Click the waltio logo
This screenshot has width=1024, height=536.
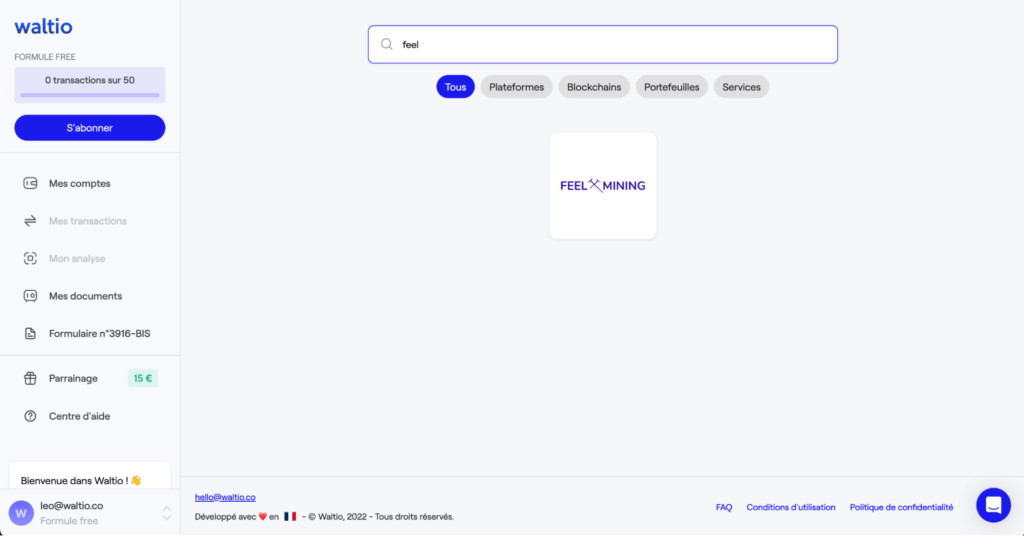(43, 26)
